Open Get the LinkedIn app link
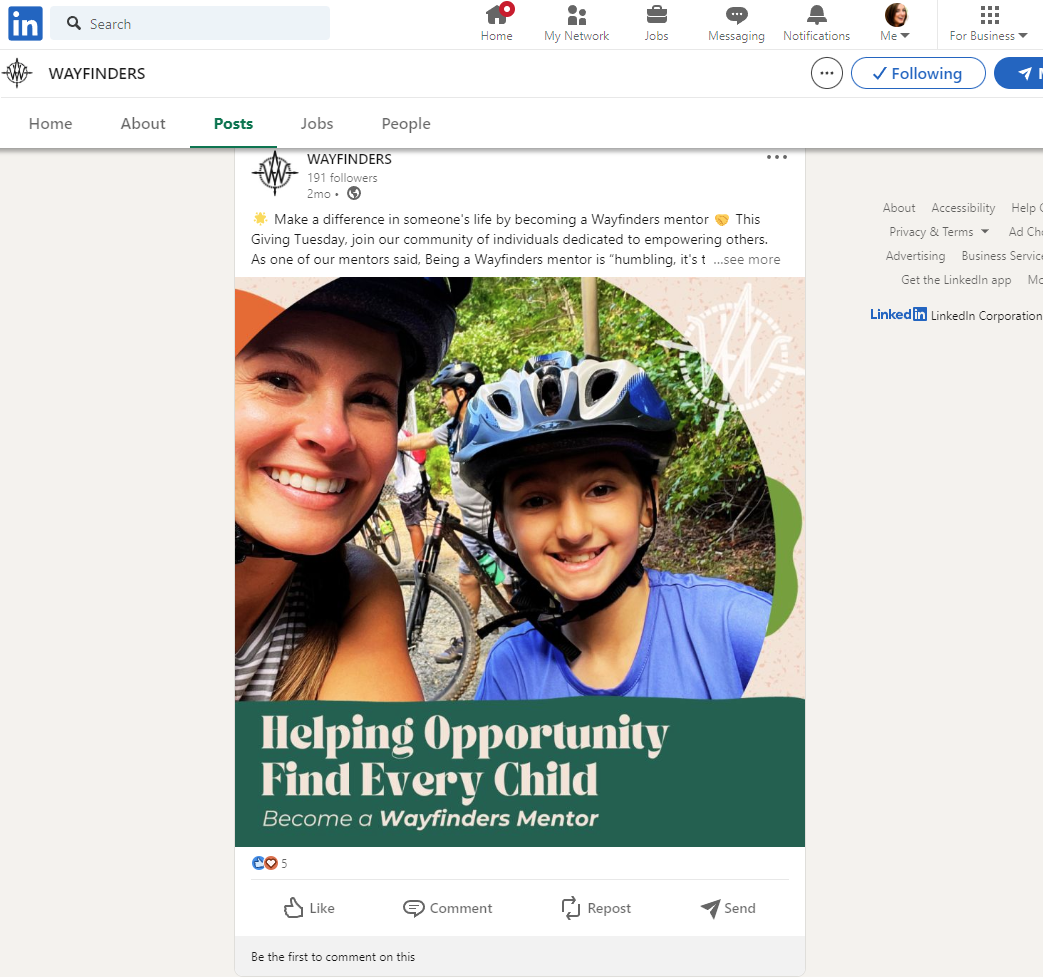Viewport: 1043px width, 977px height. (x=956, y=279)
